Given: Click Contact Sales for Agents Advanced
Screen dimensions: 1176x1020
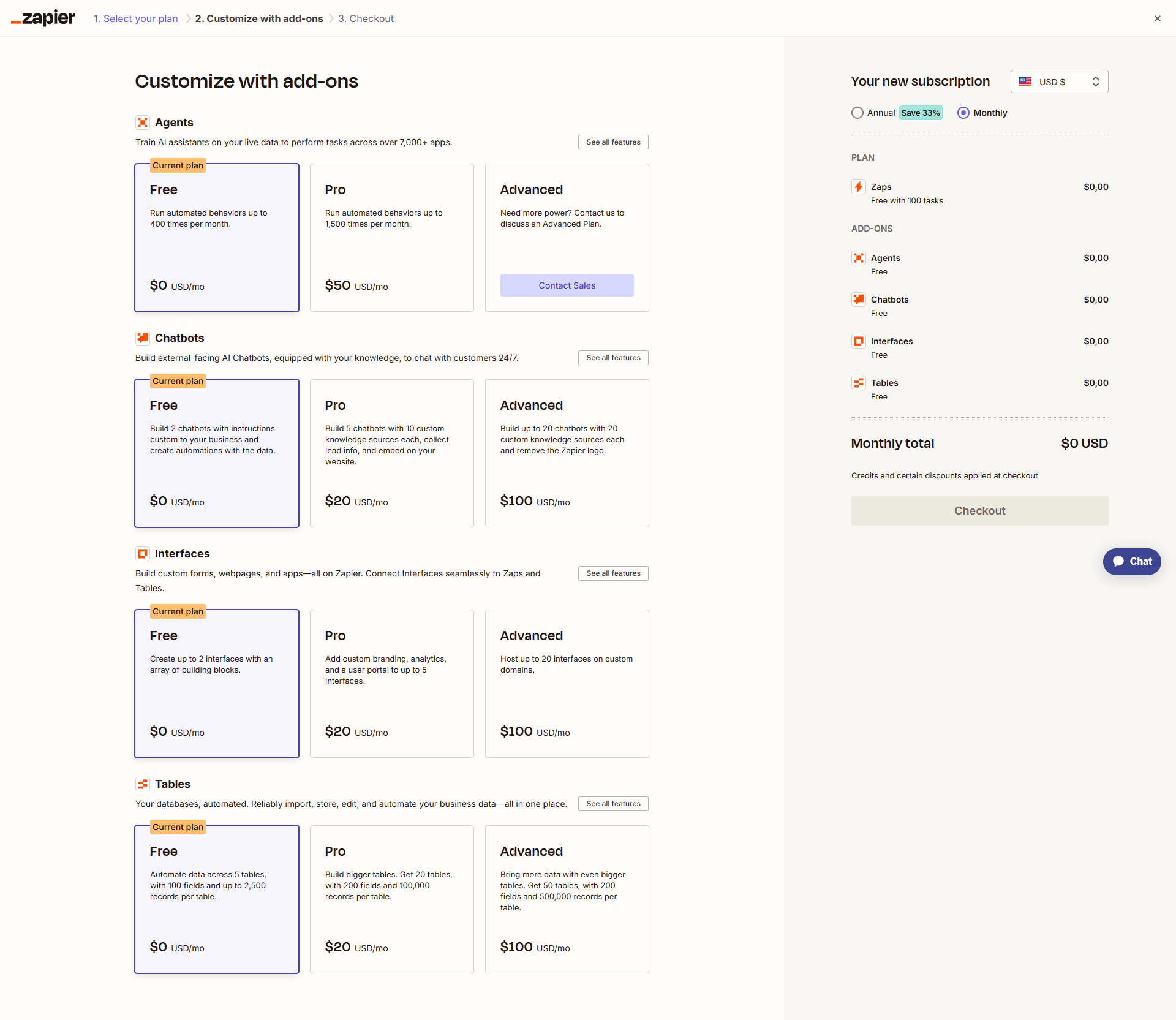Looking at the screenshot, I should coord(567,285).
